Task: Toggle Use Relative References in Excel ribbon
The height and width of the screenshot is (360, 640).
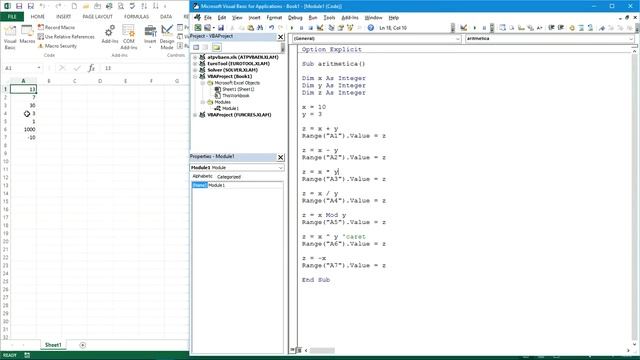Action: click(66, 37)
